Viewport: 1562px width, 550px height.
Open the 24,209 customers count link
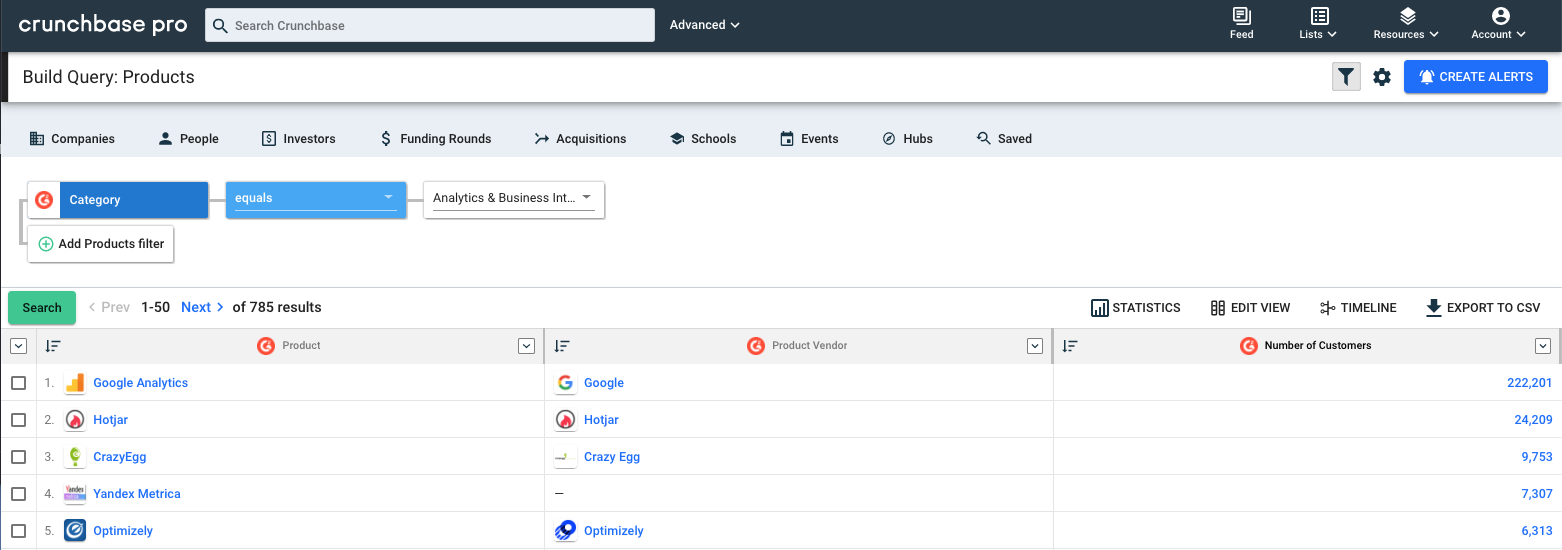click(x=1533, y=420)
